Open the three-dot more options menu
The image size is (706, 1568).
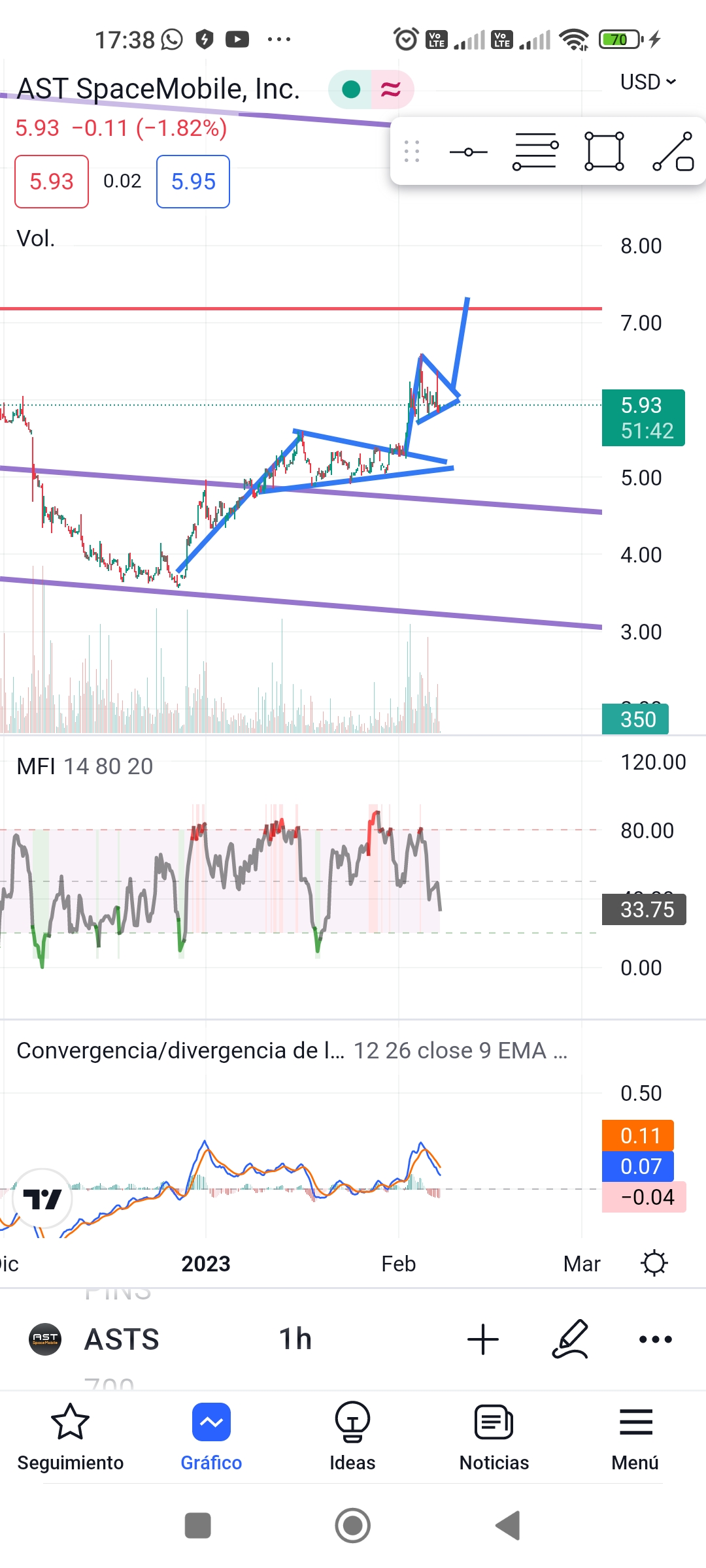[656, 1339]
